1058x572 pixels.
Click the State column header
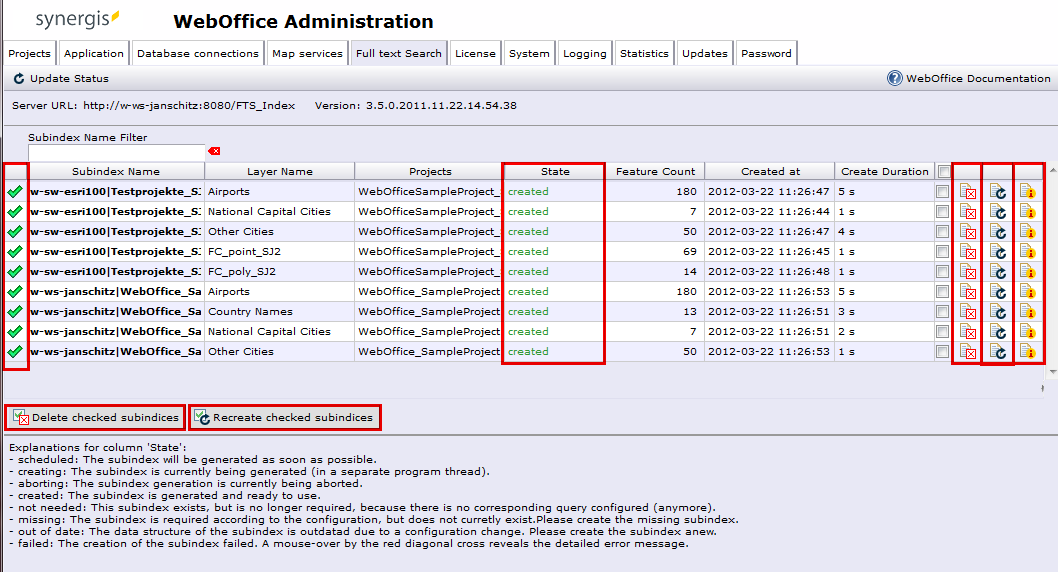(555, 171)
